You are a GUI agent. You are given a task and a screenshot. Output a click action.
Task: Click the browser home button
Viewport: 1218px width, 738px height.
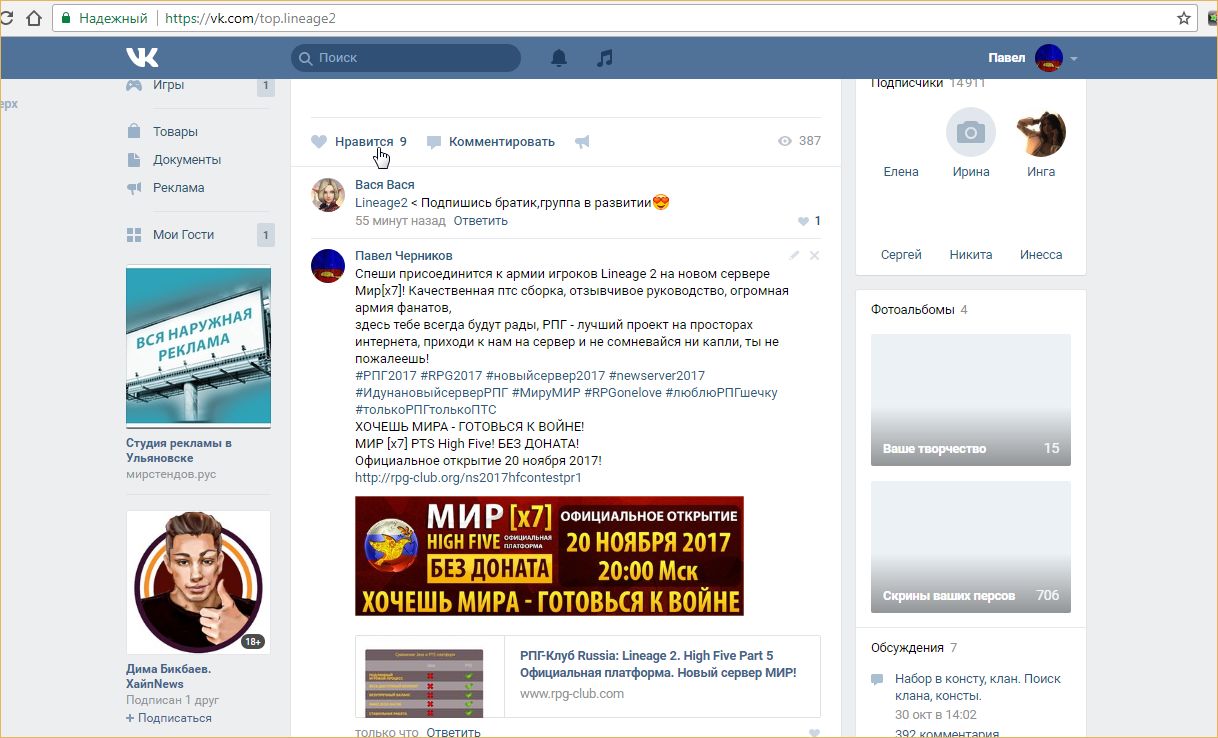(33, 18)
